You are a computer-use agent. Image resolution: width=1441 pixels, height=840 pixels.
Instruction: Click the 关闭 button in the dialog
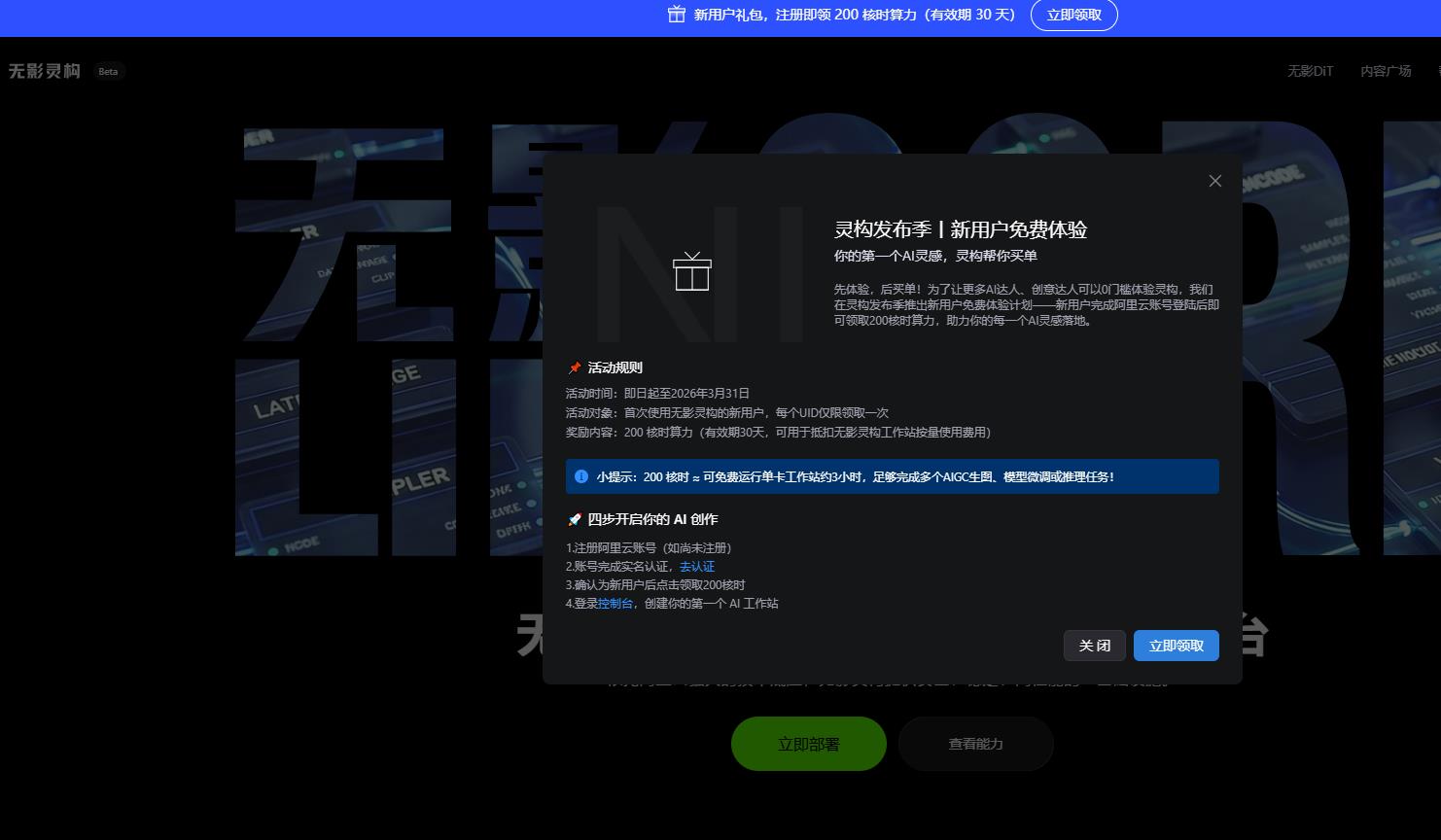point(1094,645)
